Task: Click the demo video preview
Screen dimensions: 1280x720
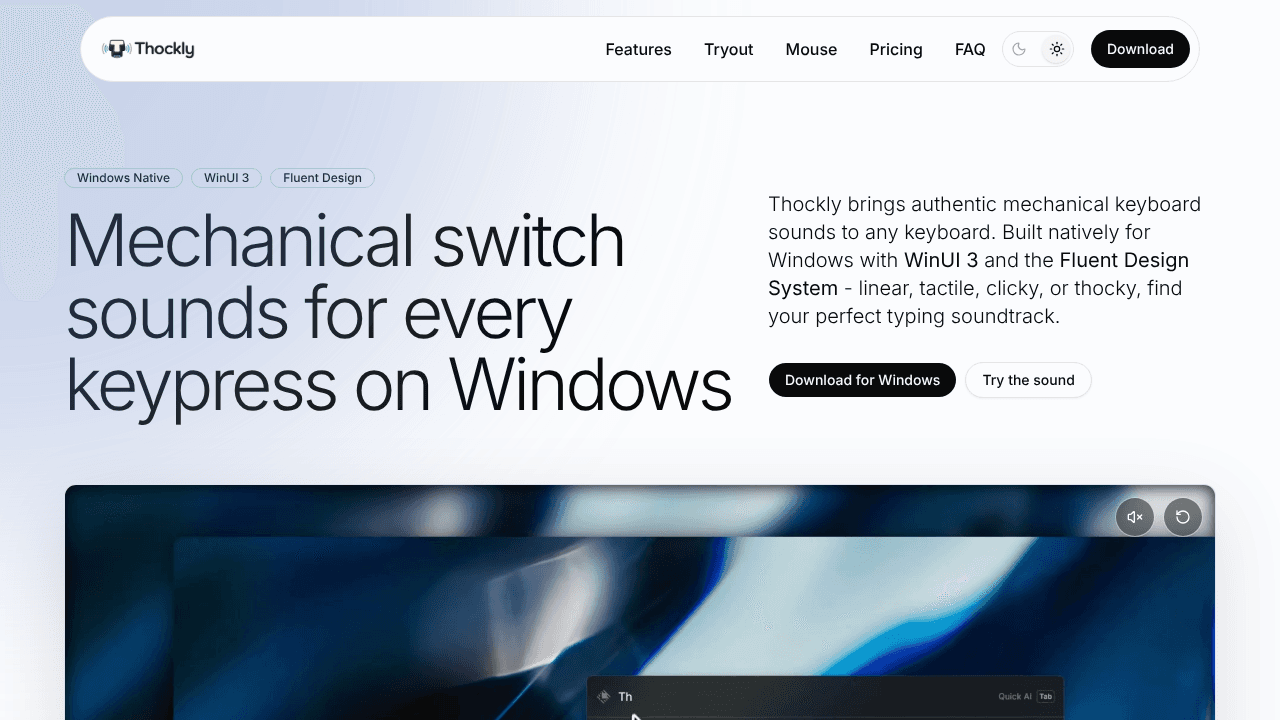Action: 640,602
